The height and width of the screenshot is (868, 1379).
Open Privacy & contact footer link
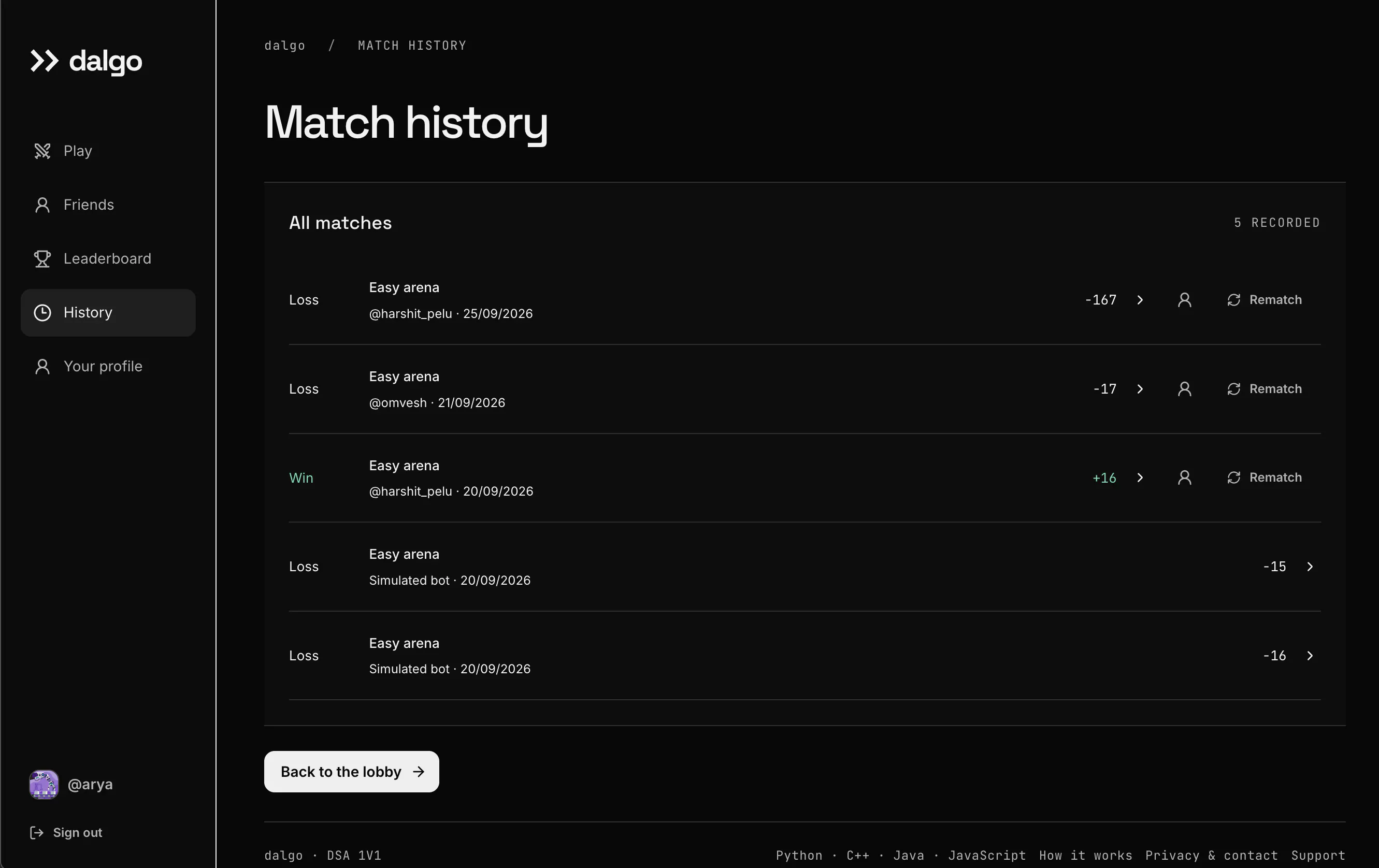pos(1211,856)
